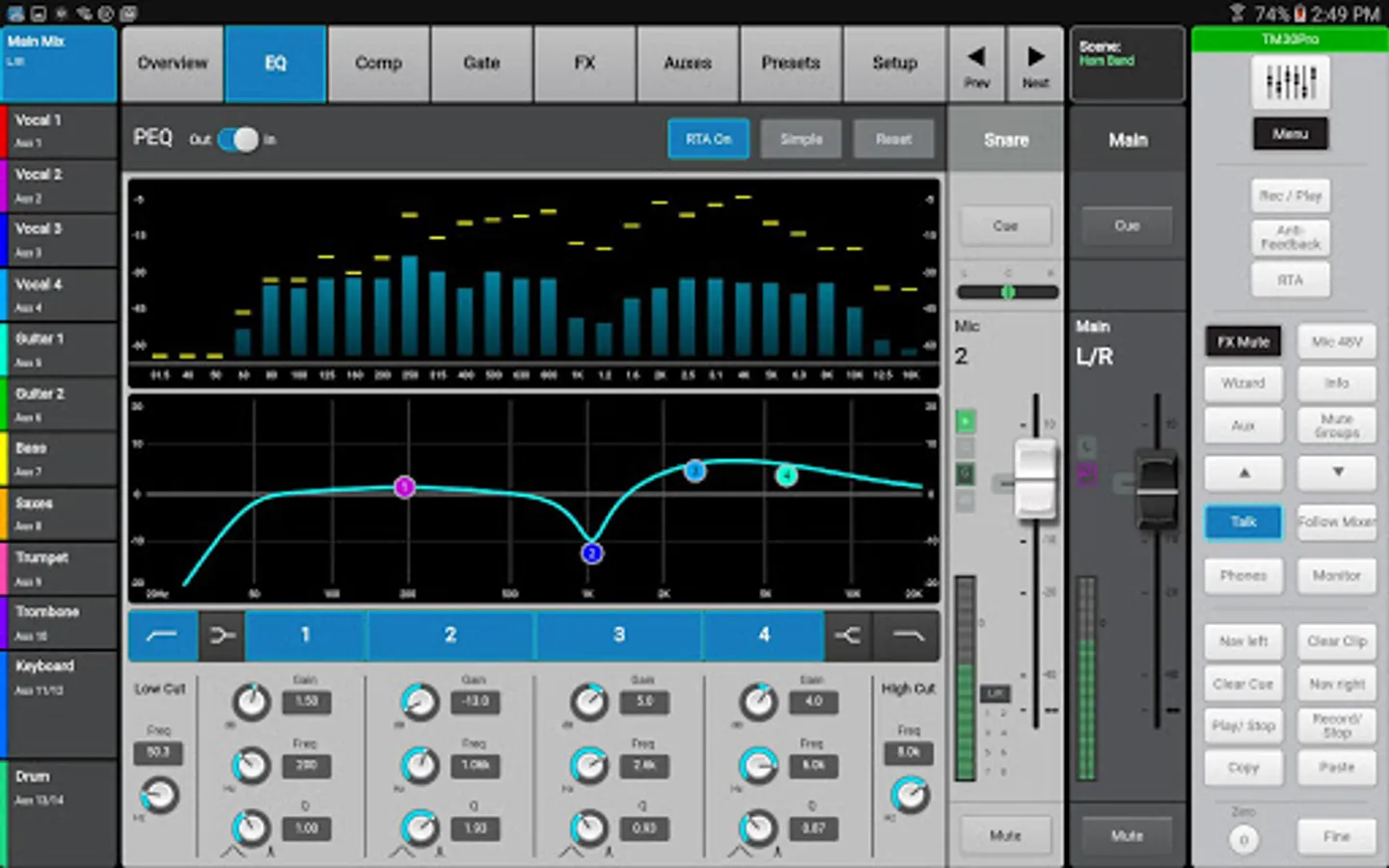Click EQ band 2 node on the curve

[591, 553]
